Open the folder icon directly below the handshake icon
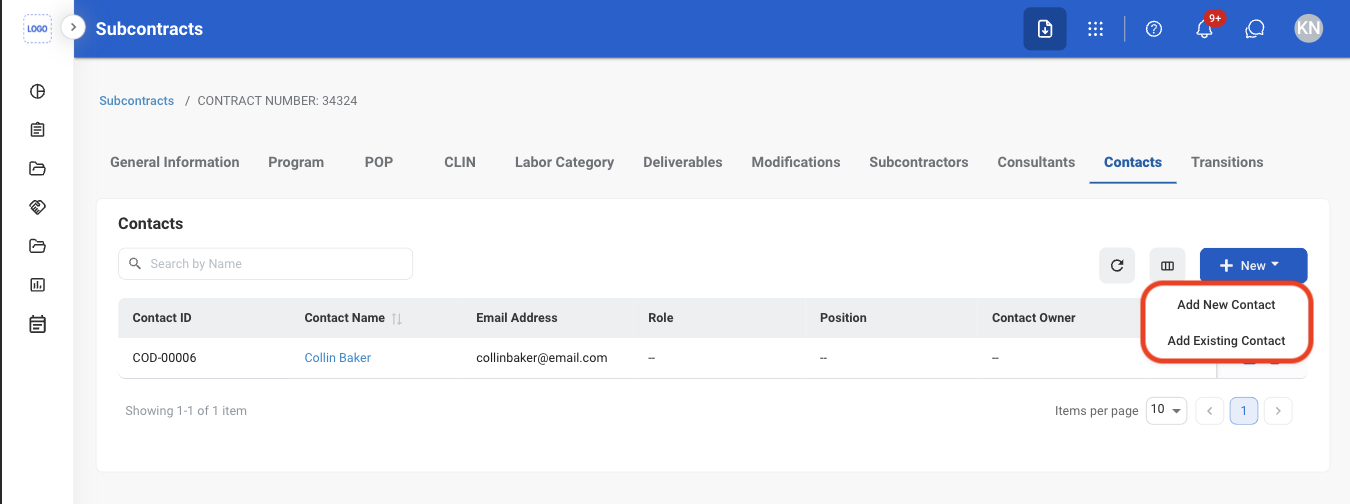Viewport: 1350px width, 504px height. tap(38, 246)
